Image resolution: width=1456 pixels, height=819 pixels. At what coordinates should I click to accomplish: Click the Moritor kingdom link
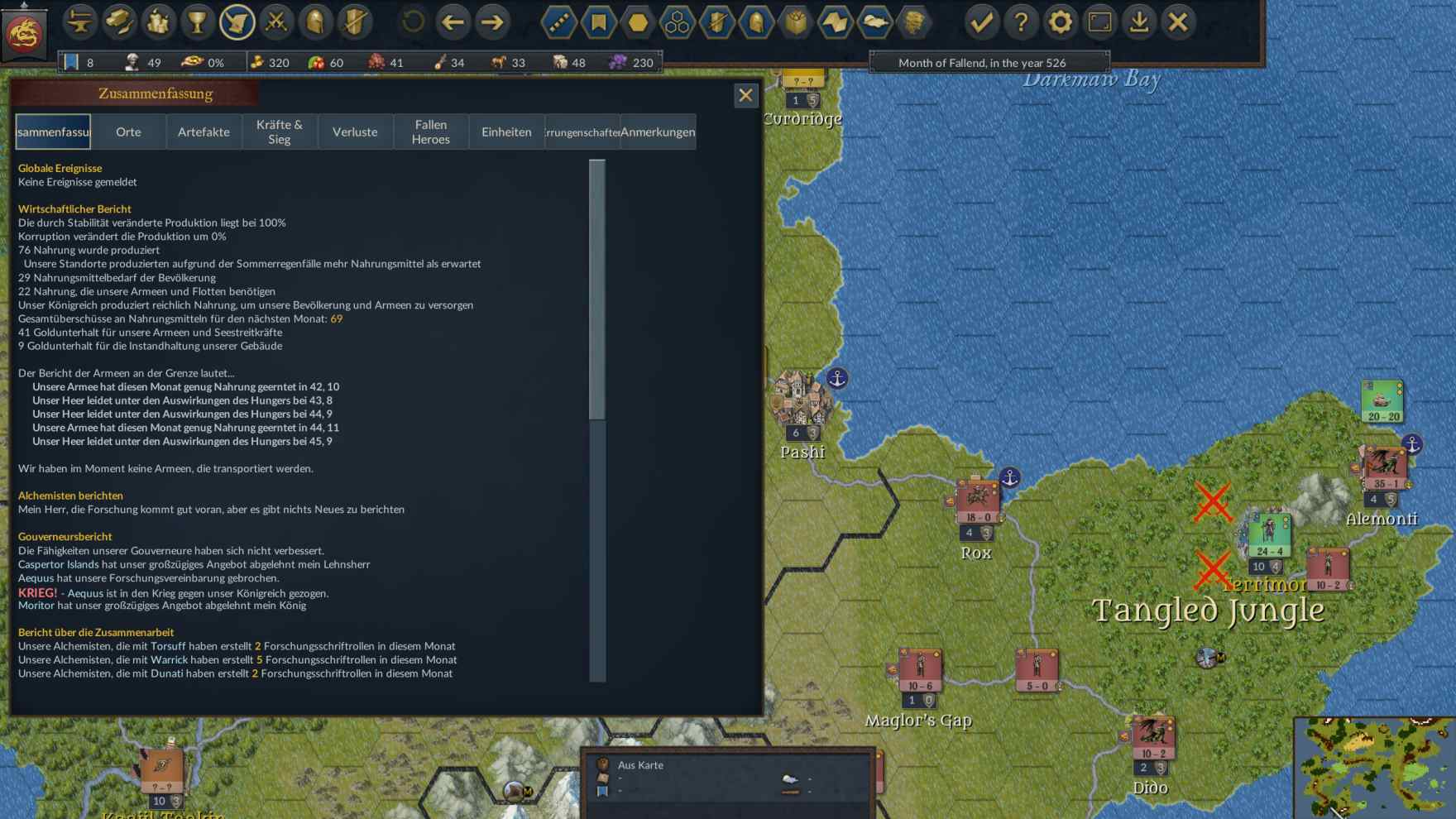[36, 606]
